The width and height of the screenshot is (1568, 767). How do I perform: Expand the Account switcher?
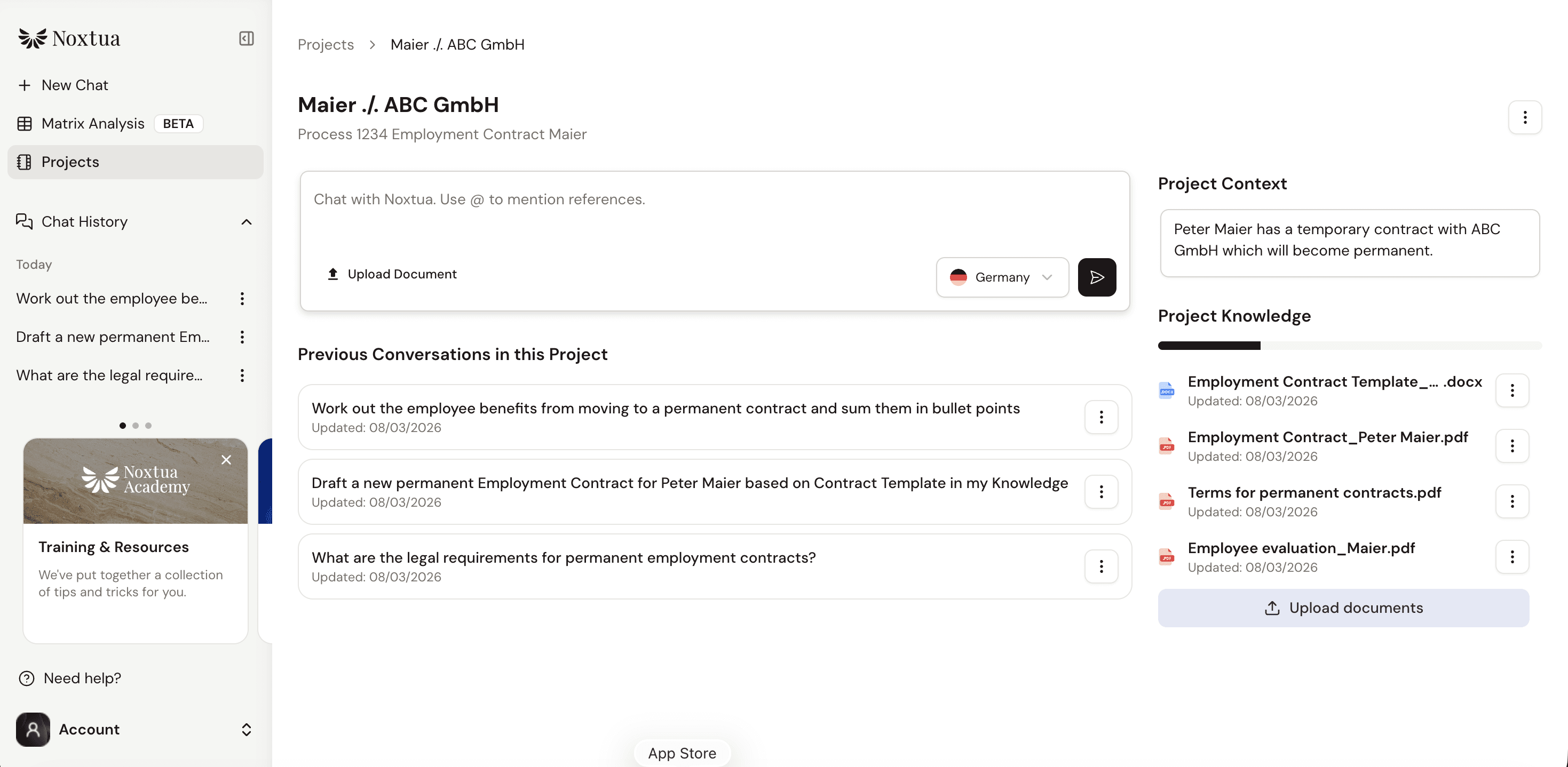[247, 729]
